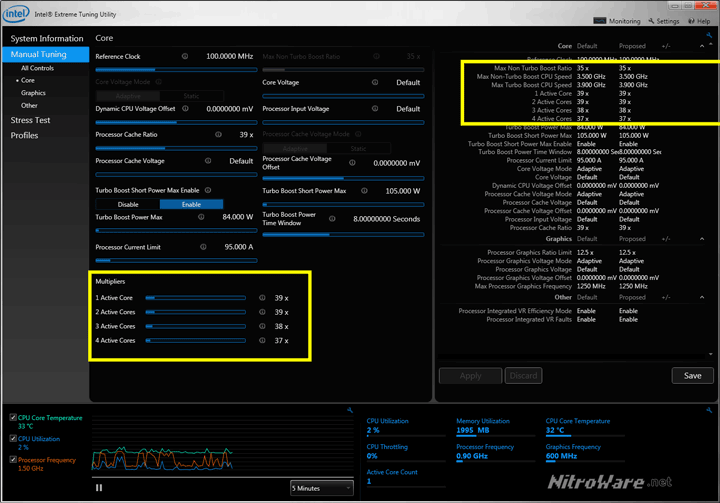This screenshot has width=720, height=503.
Task: Click the 100.0000 MHz reference clock value
Action: pos(229,56)
